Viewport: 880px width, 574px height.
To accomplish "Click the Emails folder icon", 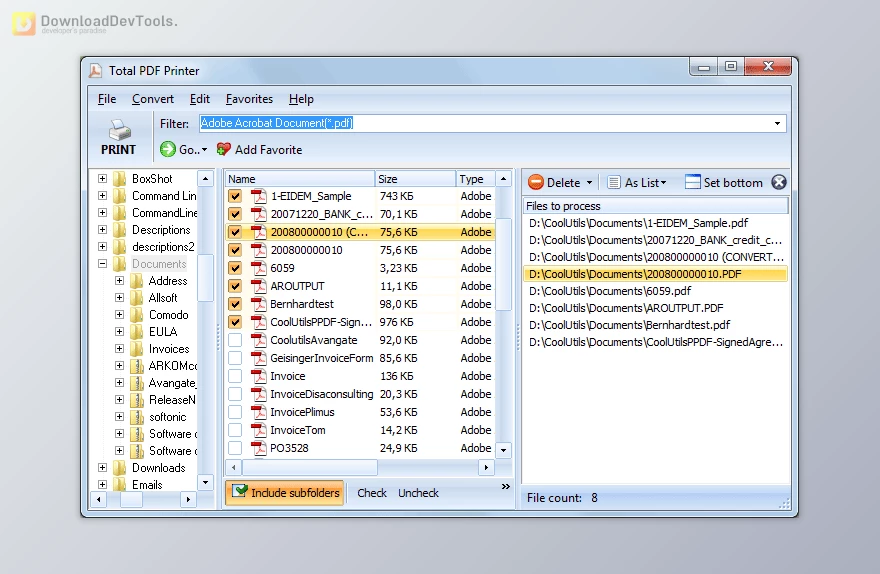I will pos(119,485).
